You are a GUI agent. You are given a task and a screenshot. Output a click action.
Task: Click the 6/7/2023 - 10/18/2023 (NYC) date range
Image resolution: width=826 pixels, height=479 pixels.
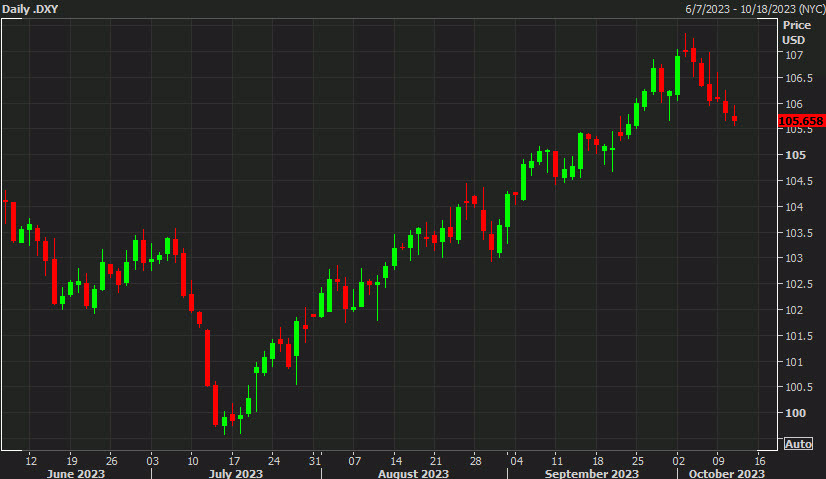(755, 9)
